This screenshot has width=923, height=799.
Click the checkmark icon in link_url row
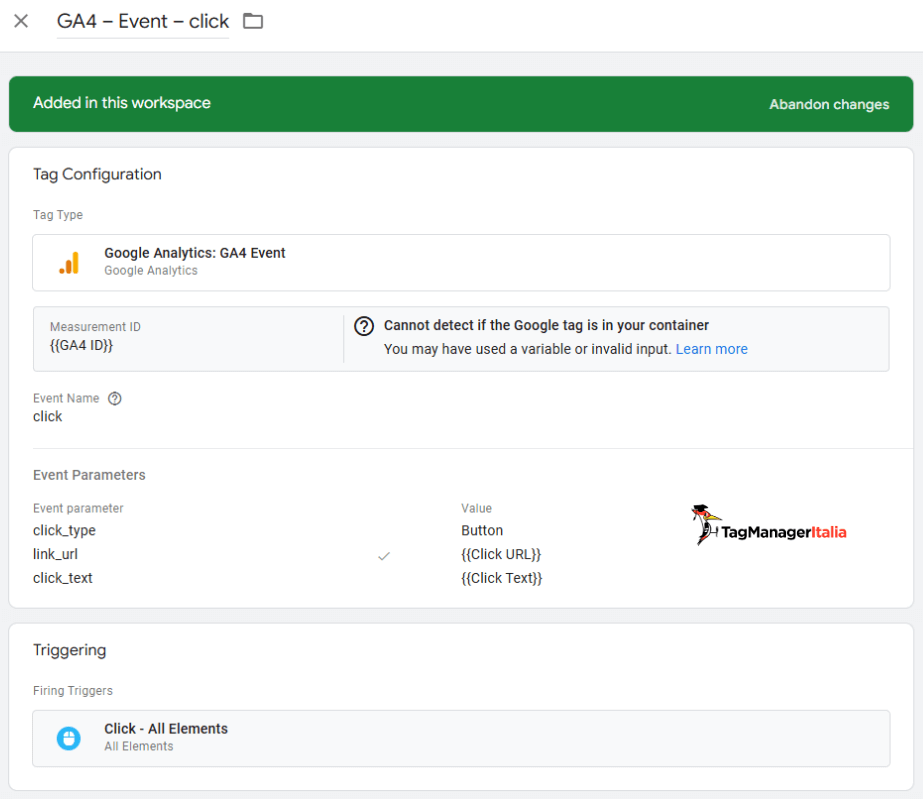click(384, 556)
